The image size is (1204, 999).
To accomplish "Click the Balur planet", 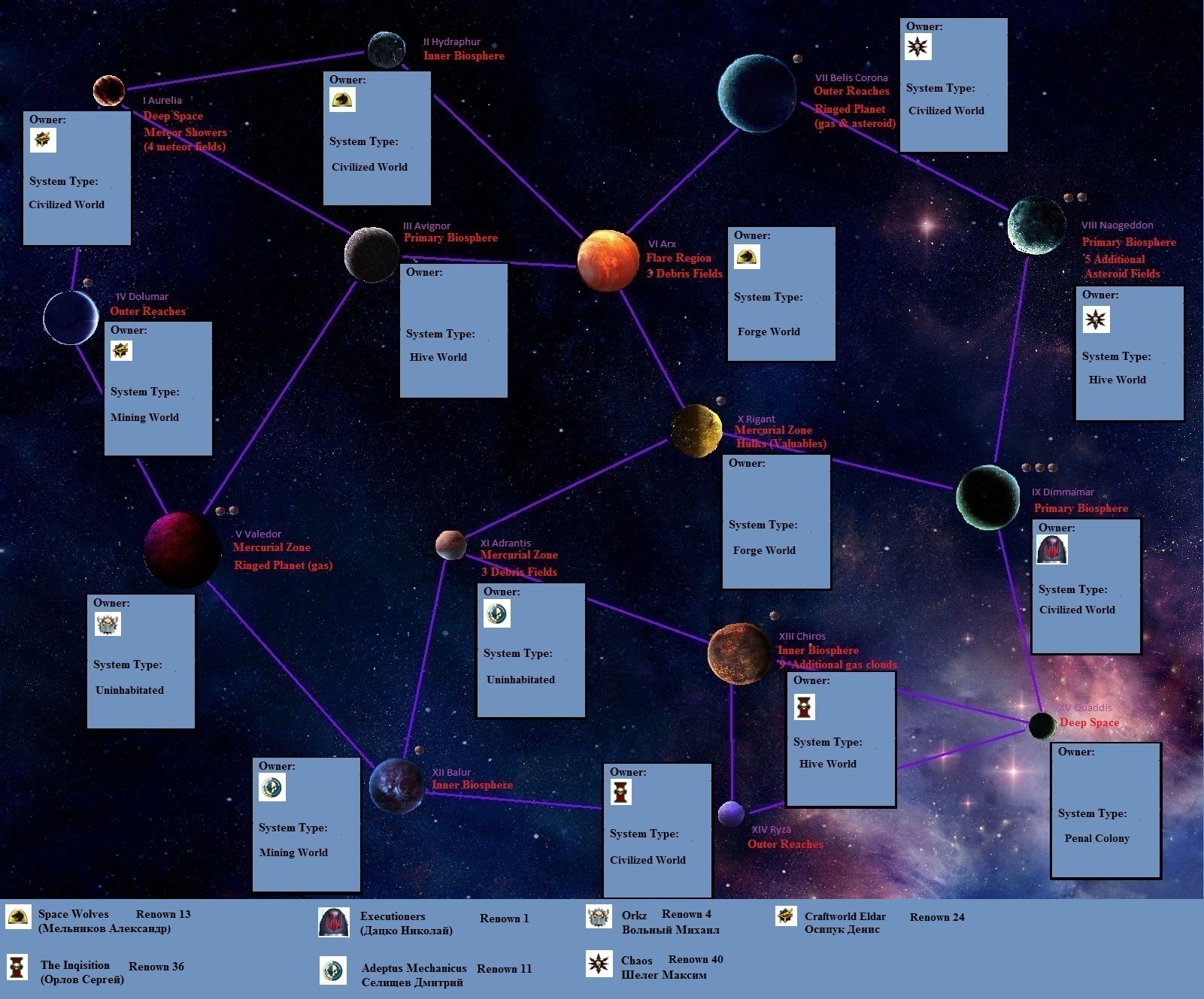I will (397, 786).
